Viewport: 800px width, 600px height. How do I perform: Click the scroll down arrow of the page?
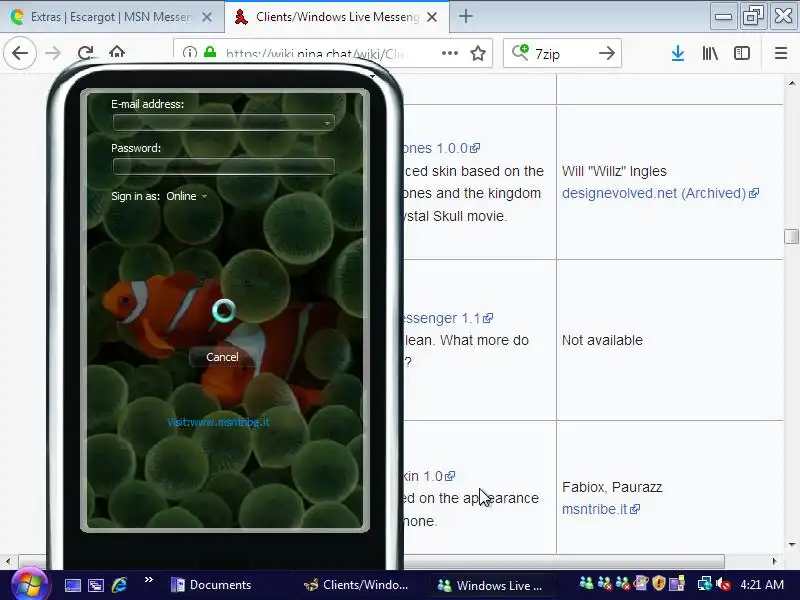(791, 544)
